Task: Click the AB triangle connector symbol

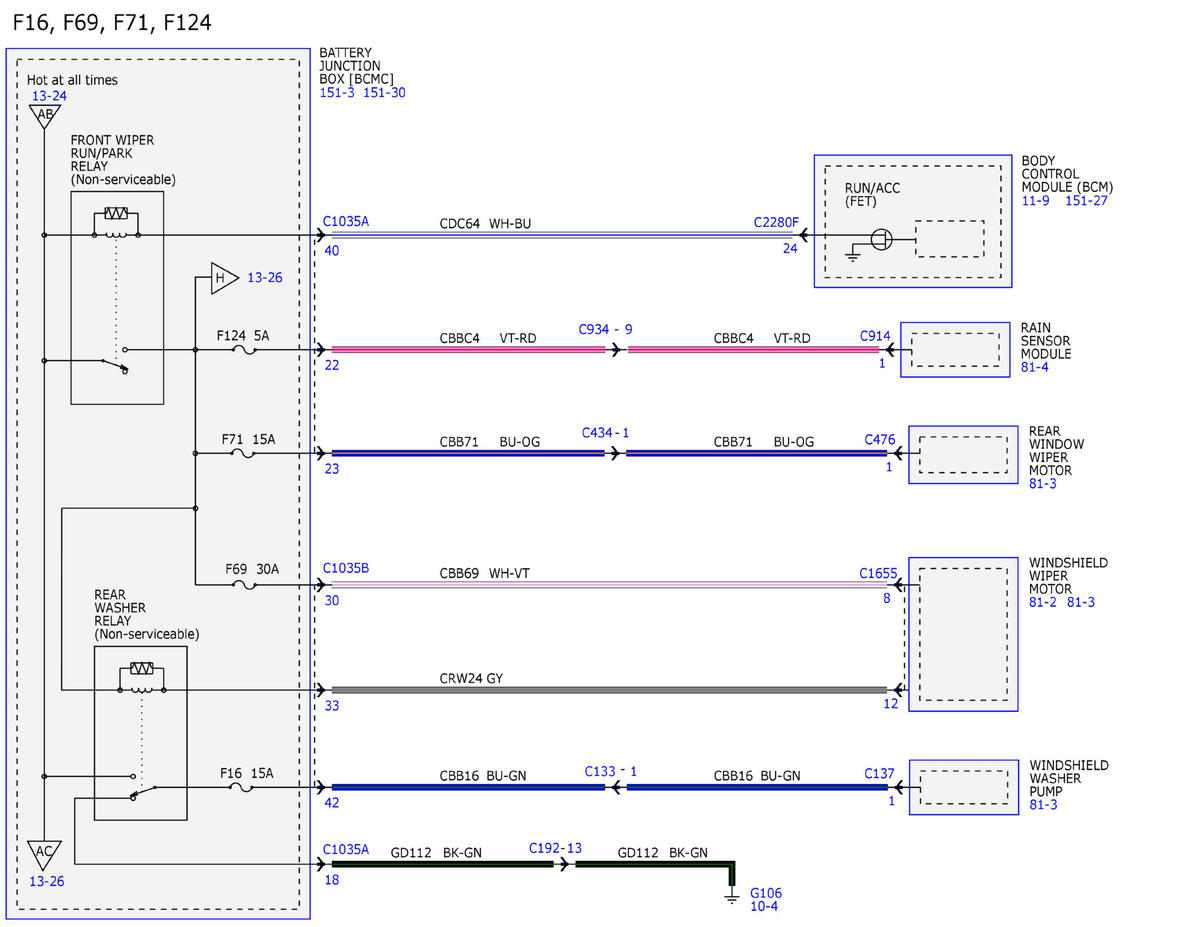Action: [x=44, y=117]
